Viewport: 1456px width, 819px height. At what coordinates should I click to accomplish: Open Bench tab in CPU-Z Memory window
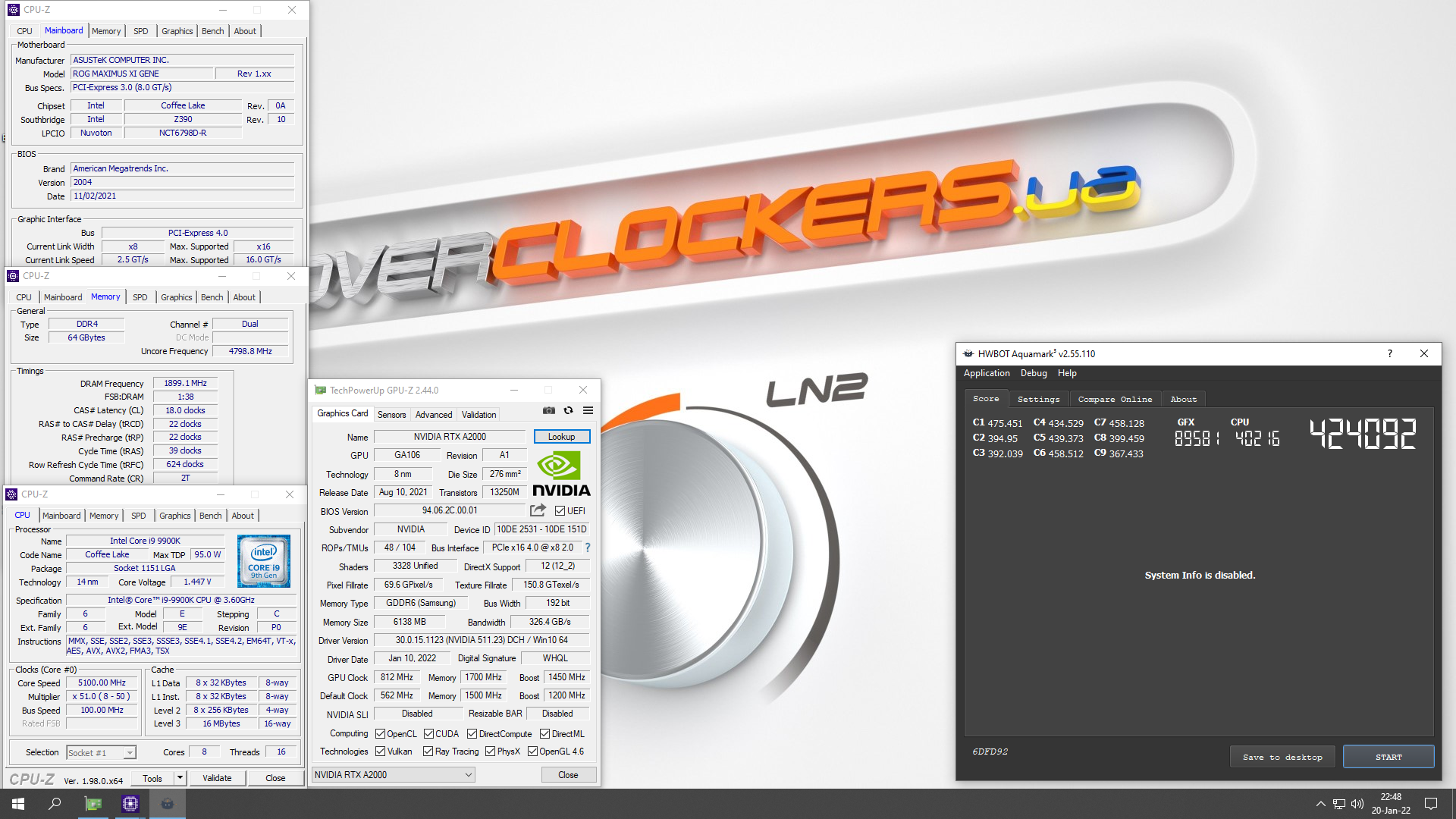(212, 297)
